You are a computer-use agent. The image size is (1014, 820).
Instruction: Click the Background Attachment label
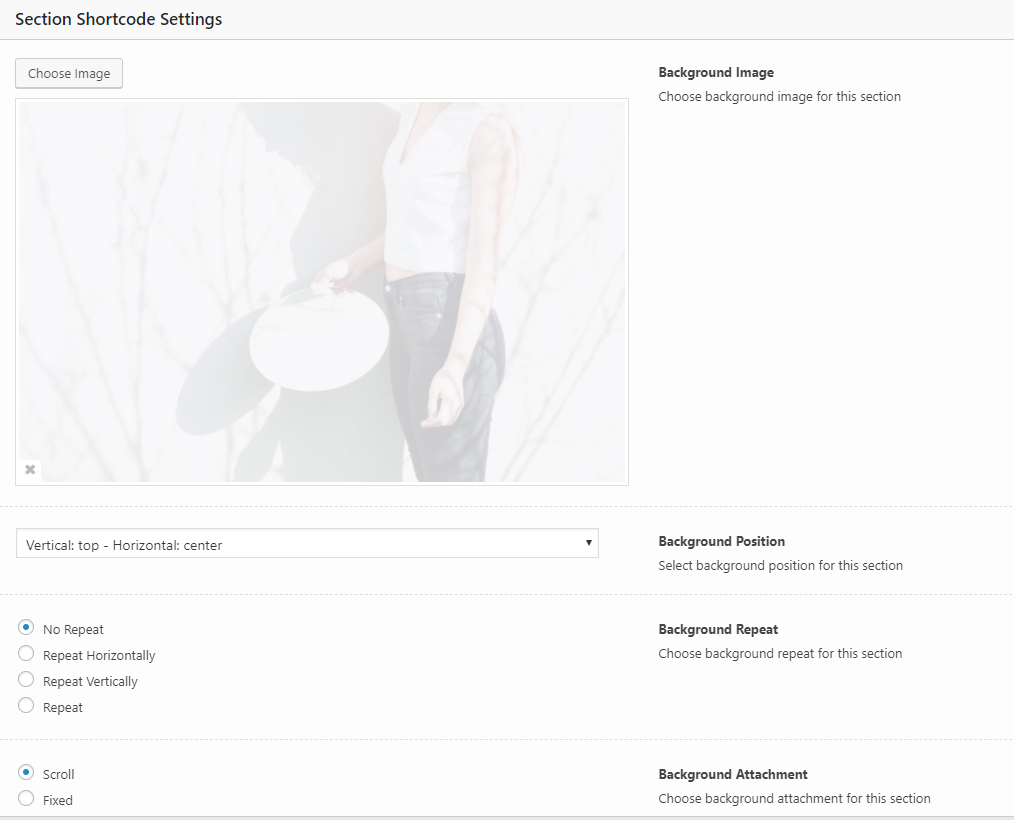733,774
